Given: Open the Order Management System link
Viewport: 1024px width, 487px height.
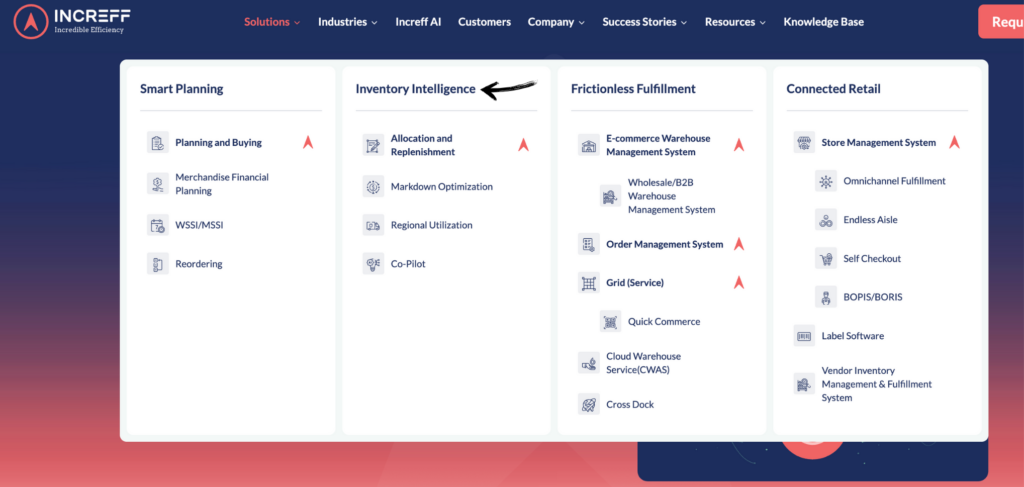Looking at the screenshot, I should click(x=664, y=245).
